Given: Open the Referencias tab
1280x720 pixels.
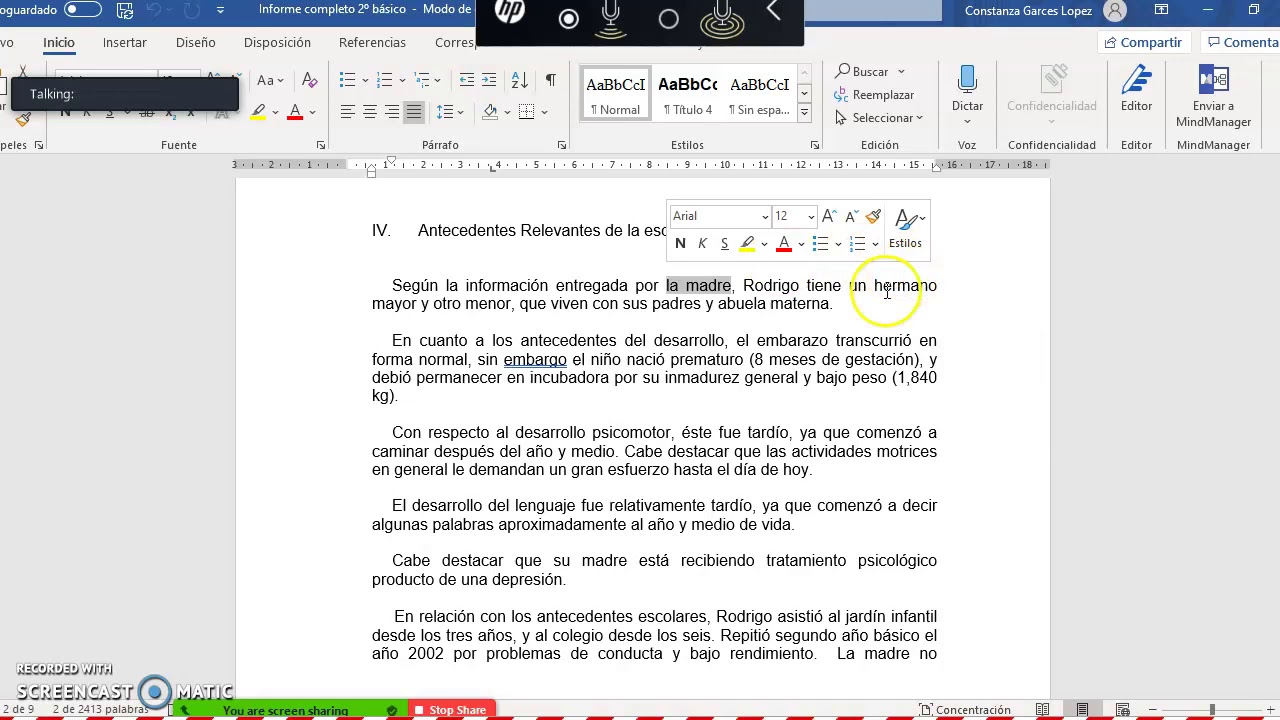Looking at the screenshot, I should pos(372,43).
